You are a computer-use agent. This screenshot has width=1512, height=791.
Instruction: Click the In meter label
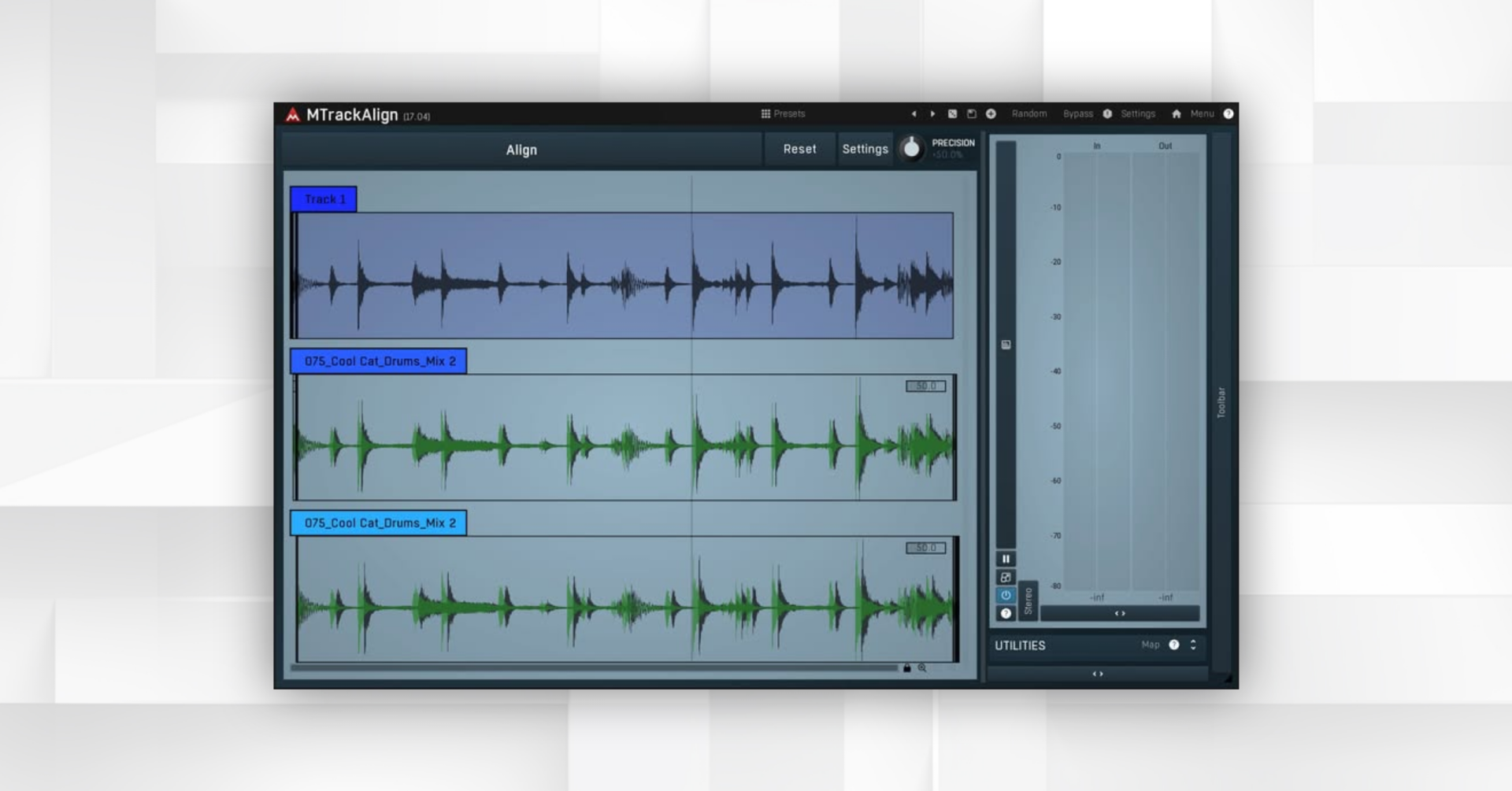[1097, 146]
